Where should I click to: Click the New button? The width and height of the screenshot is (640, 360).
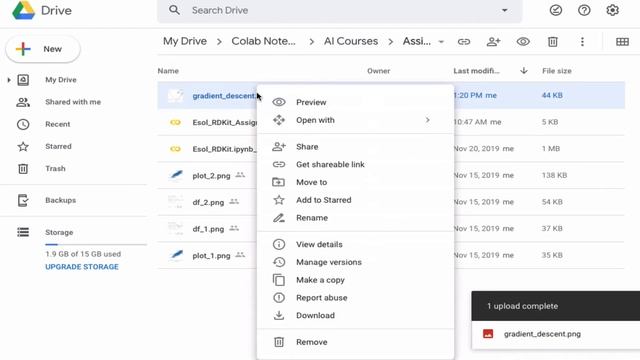43,49
